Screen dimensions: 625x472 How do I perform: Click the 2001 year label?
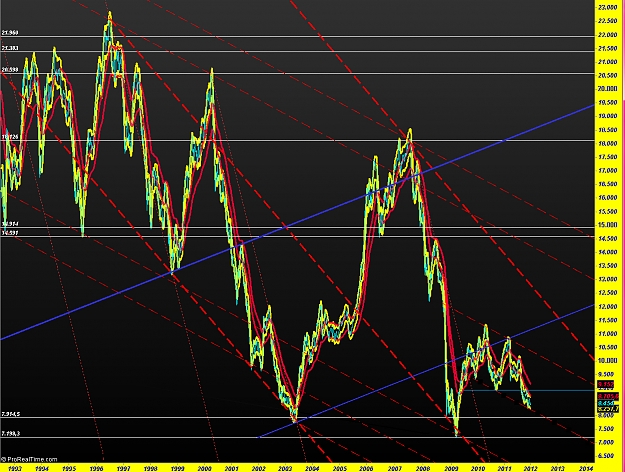point(232,468)
